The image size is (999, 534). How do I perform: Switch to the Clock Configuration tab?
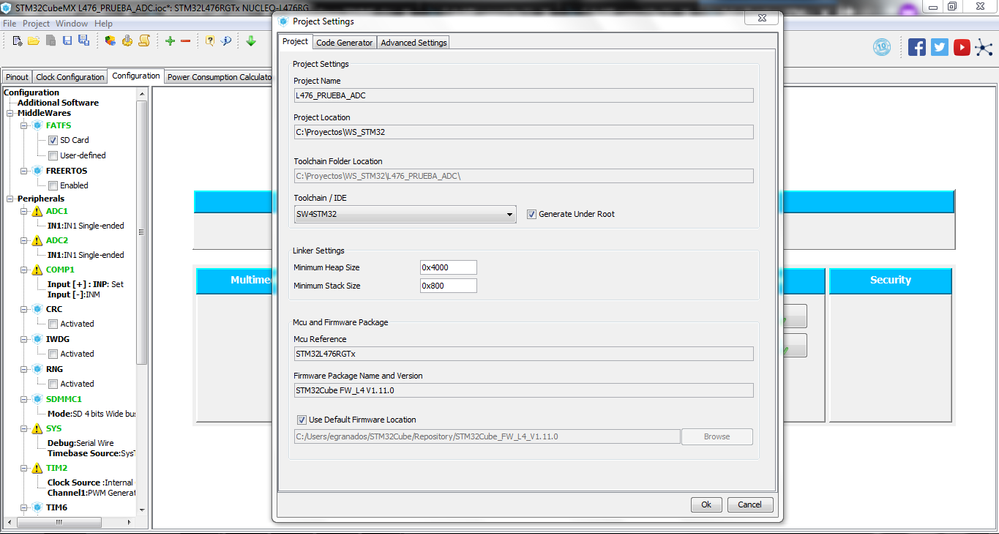(x=70, y=76)
